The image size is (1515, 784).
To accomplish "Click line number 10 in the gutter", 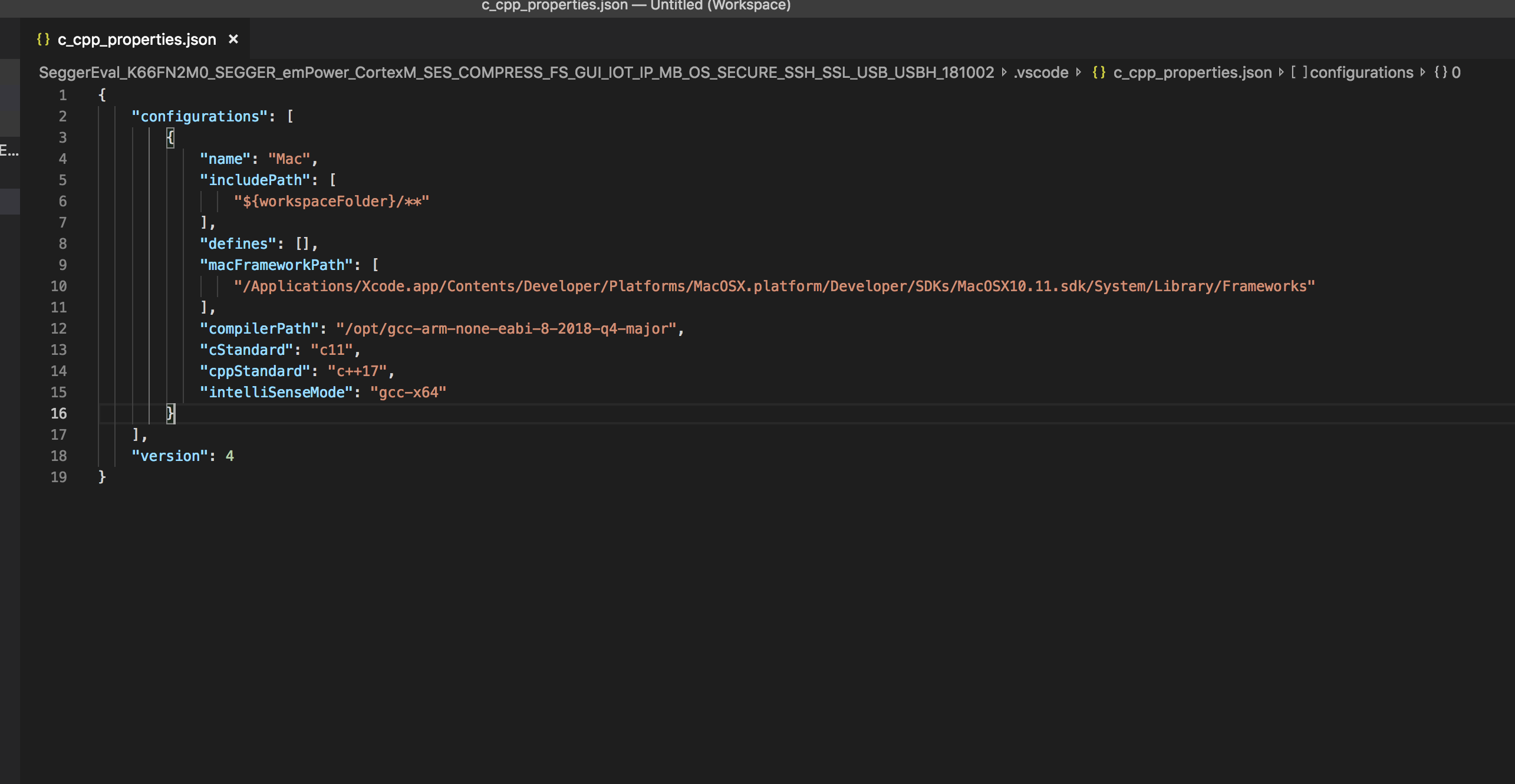I will [x=58, y=286].
